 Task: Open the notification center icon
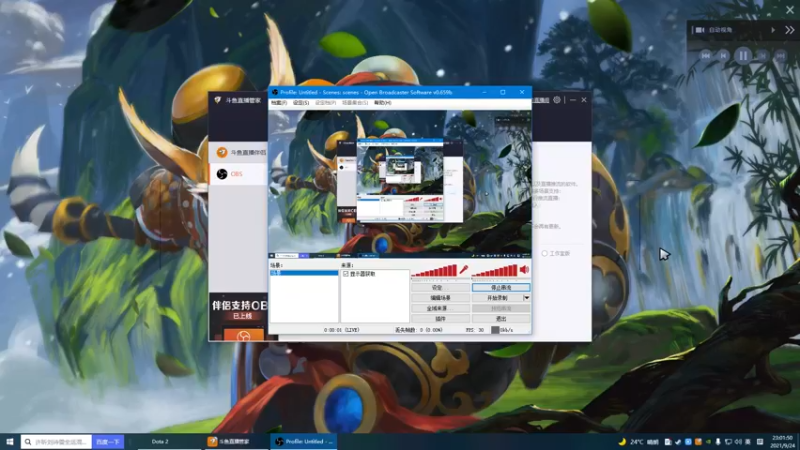[x=760, y=442]
